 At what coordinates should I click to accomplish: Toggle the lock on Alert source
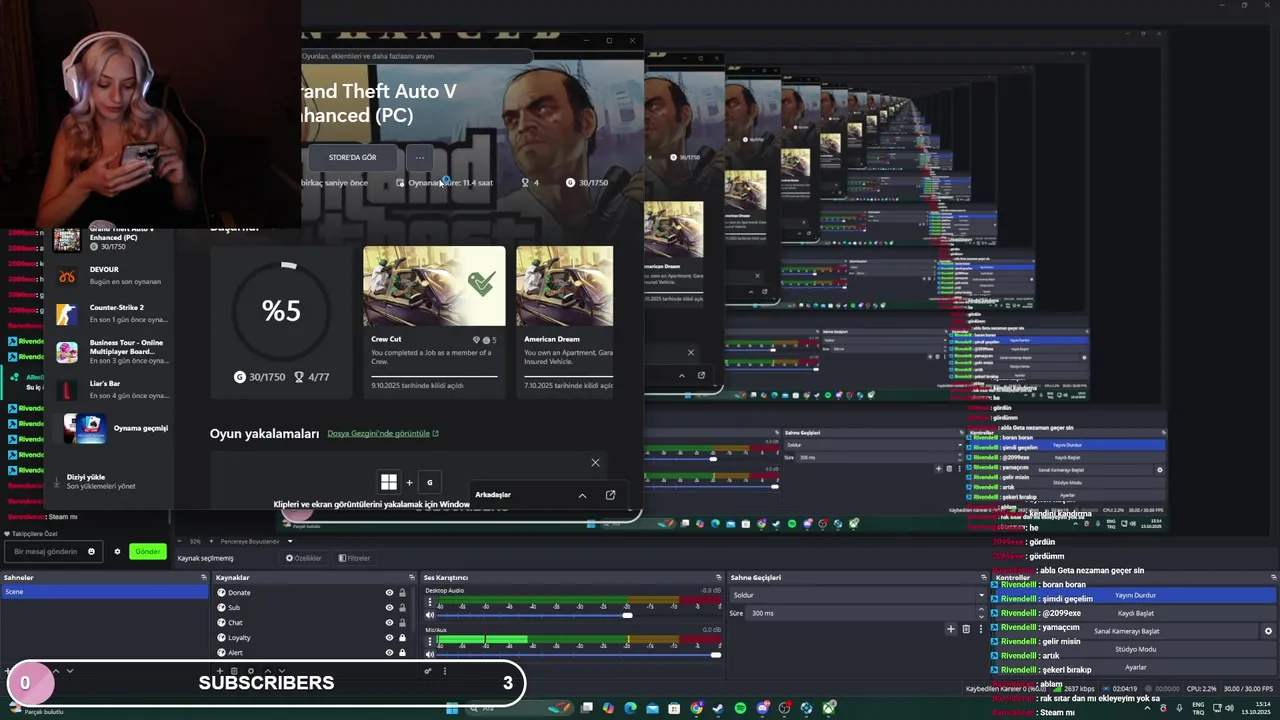(402, 653)
